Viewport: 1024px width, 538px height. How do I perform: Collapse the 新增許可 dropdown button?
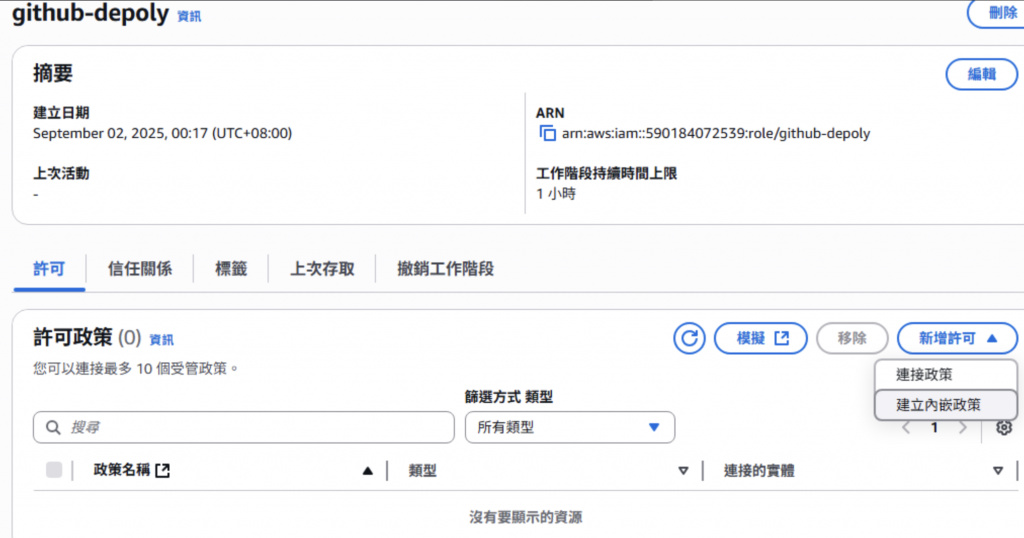957,338
